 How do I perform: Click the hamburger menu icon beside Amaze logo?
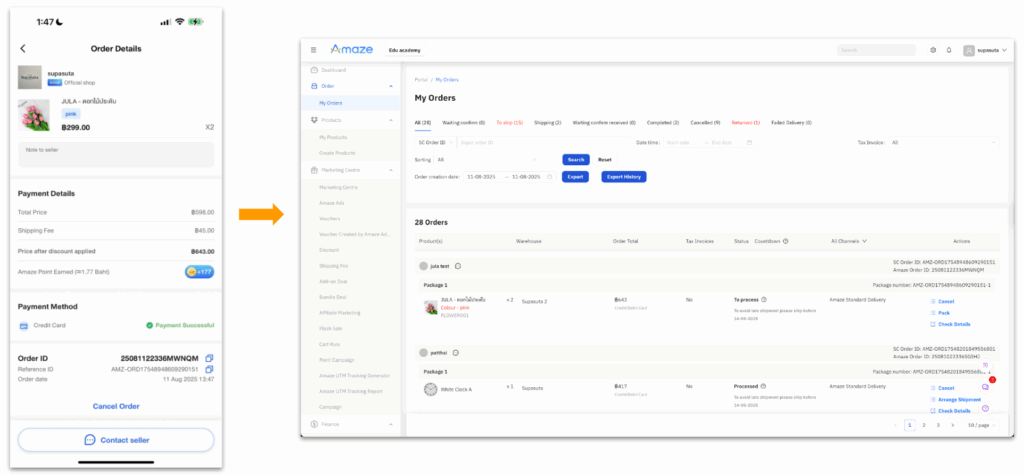click(x=313, y=49)
